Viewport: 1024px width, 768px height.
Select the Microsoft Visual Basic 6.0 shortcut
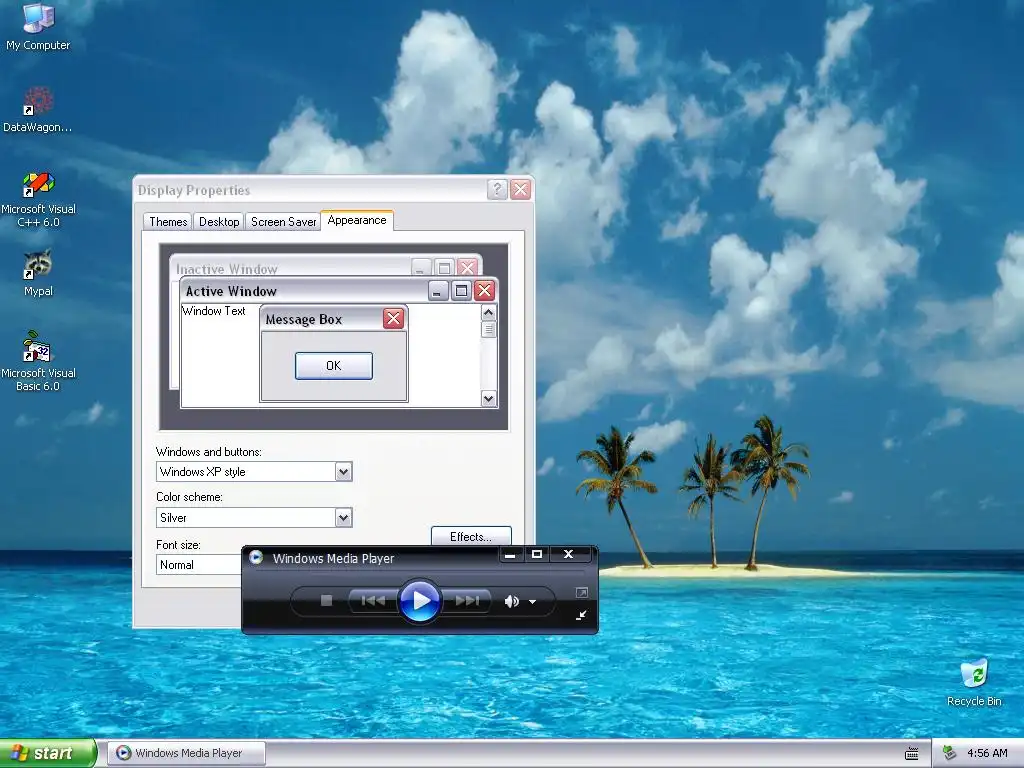(x=38, y=362)
